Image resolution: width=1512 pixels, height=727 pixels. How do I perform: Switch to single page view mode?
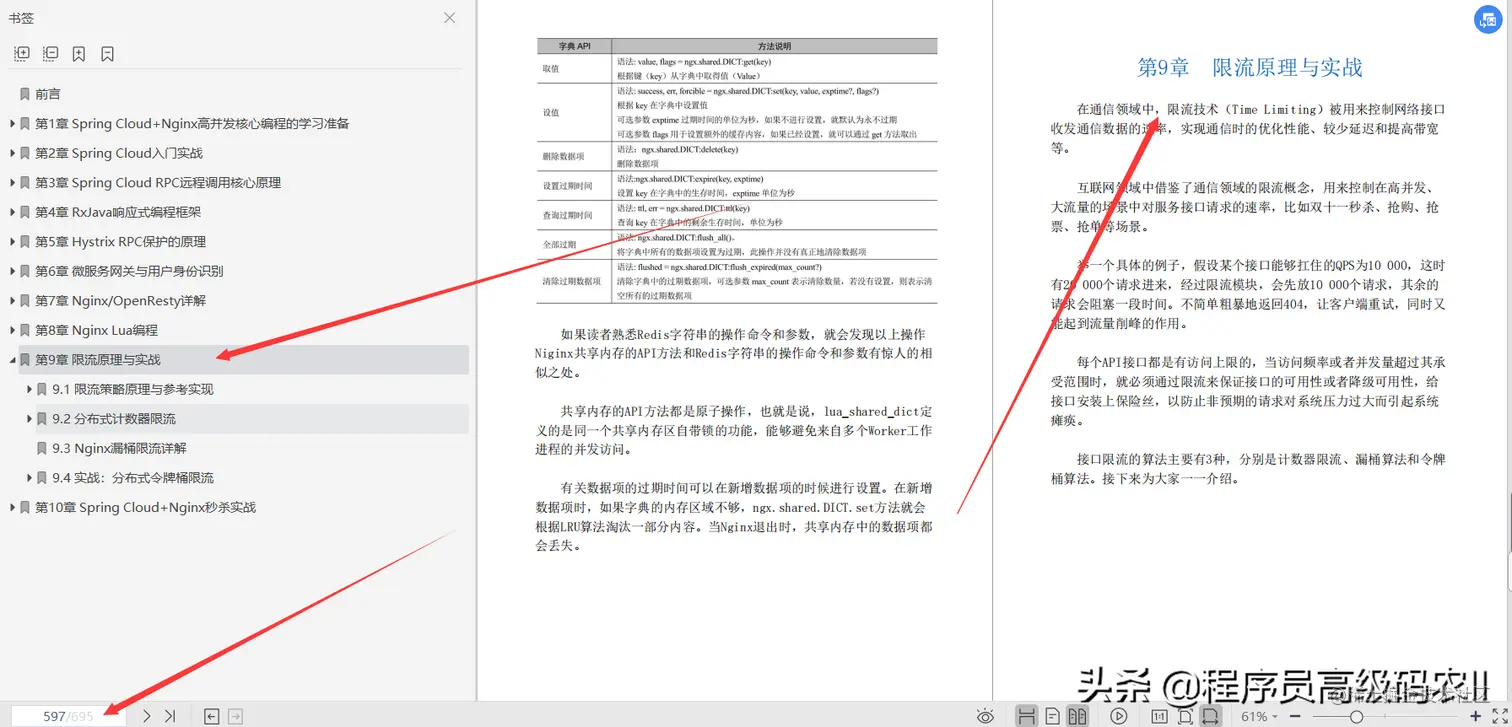pos(1053,716)
